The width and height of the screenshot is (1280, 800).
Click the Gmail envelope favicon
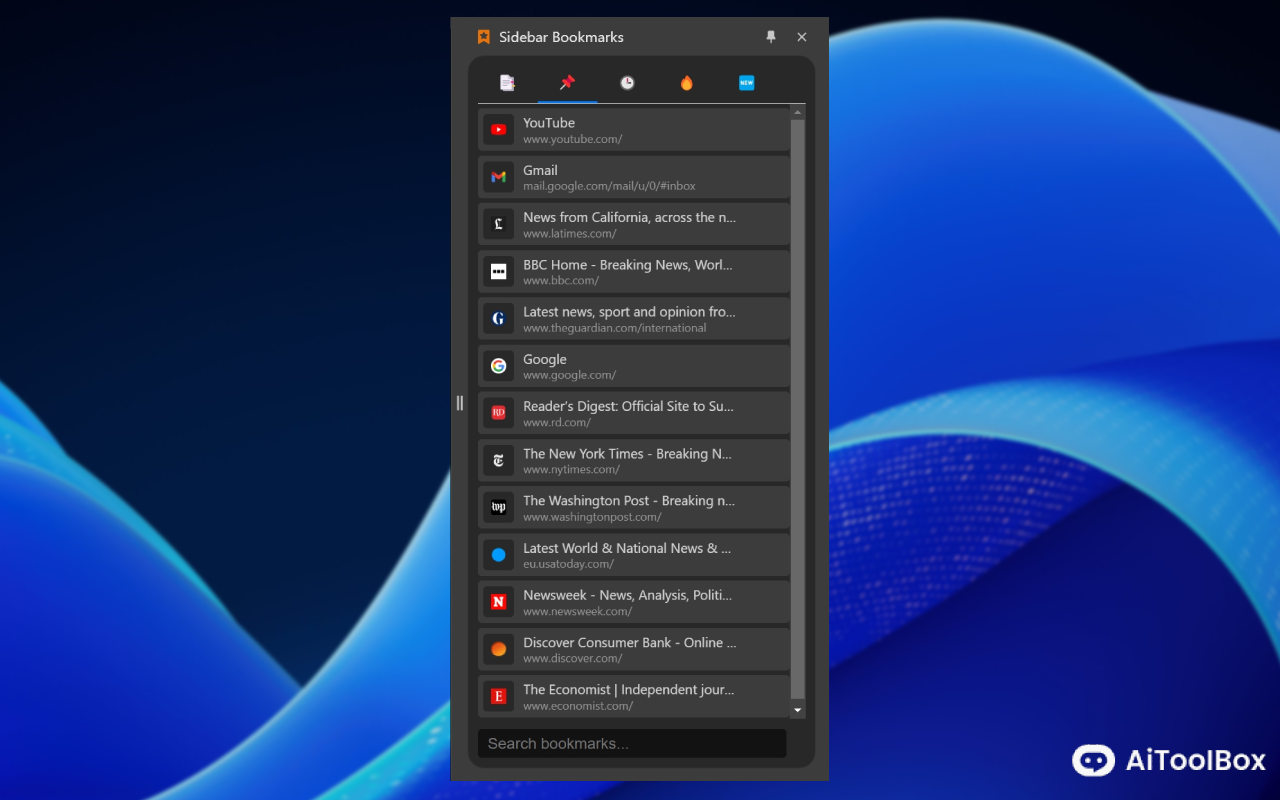[x=498, y=177]
